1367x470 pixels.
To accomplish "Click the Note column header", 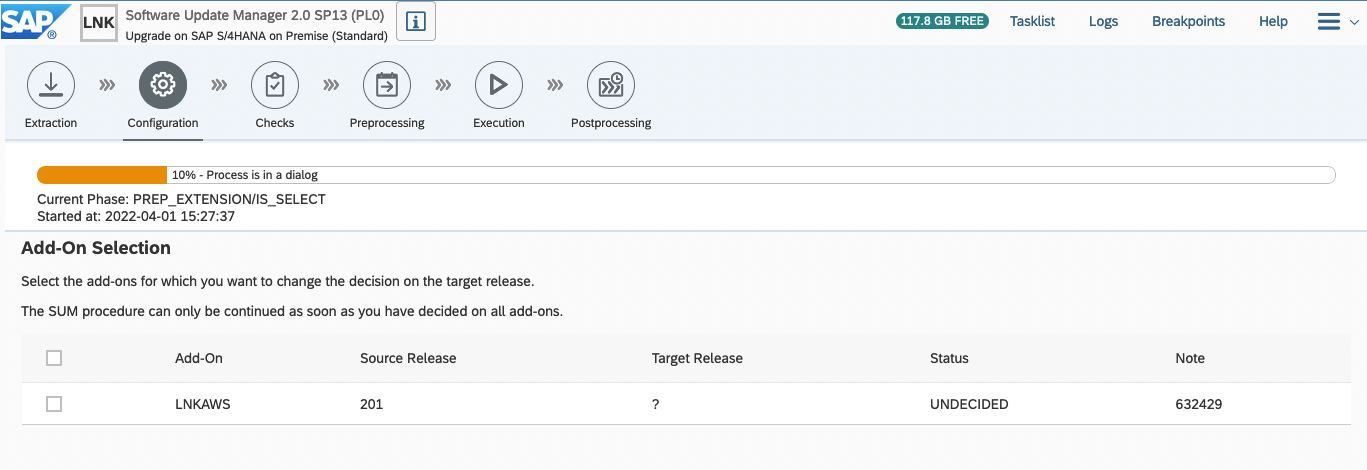I will (x=1190, y=358).
